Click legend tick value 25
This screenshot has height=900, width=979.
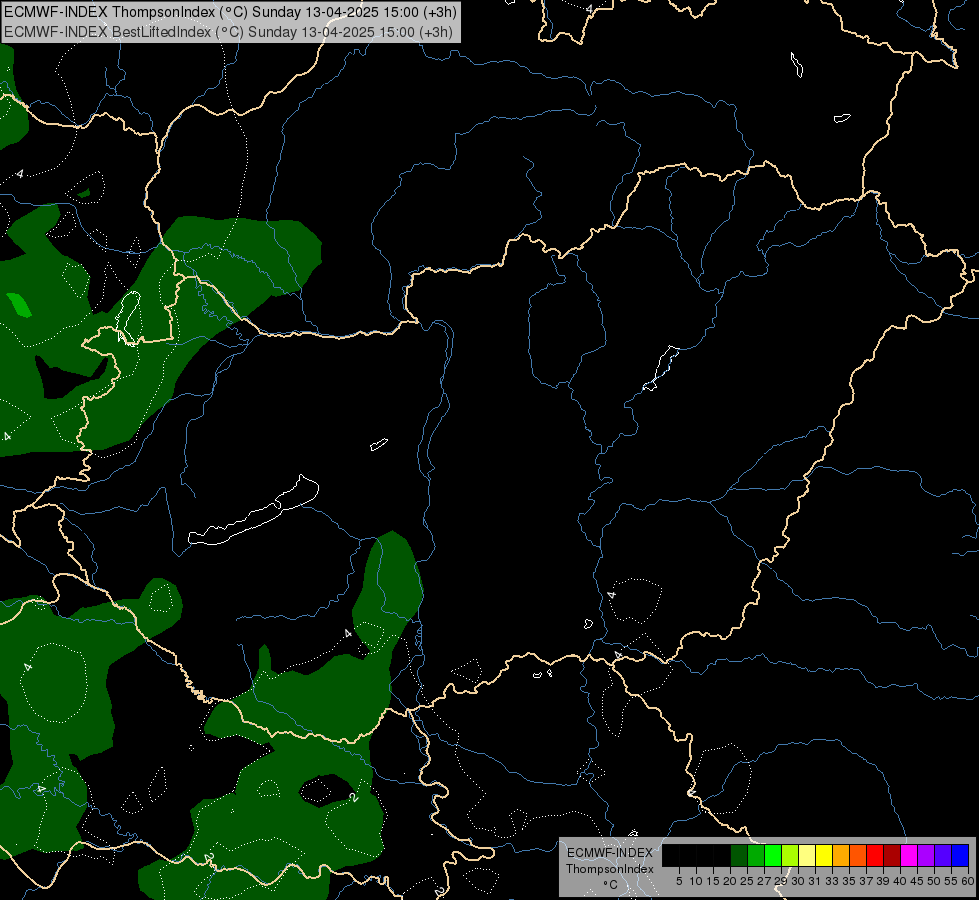coord(747,881)
